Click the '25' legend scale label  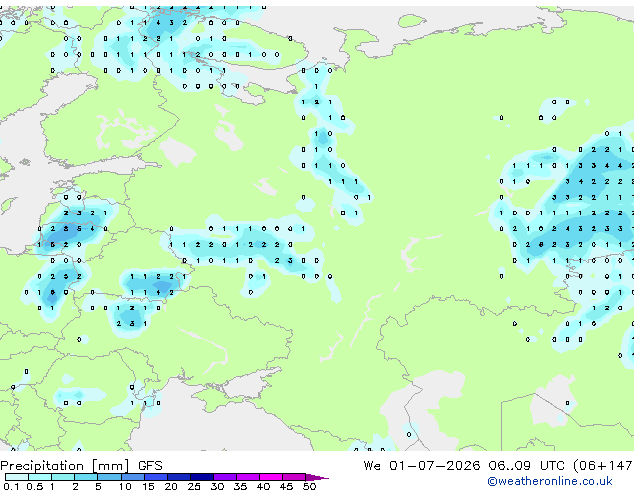pyautogui.click(x=194, y=486)
